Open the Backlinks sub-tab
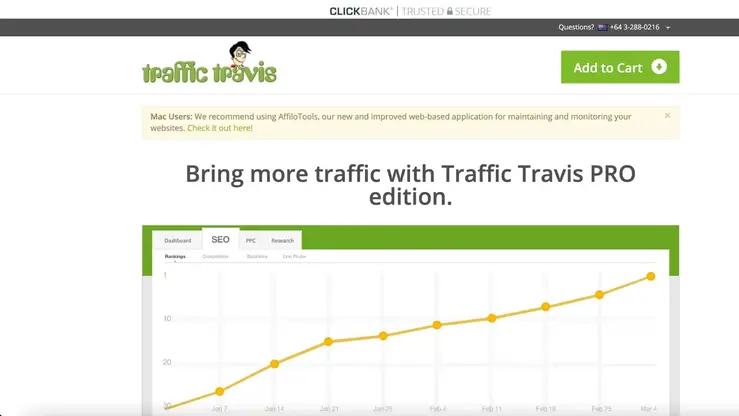739x416 pixels. click(258, 257)
